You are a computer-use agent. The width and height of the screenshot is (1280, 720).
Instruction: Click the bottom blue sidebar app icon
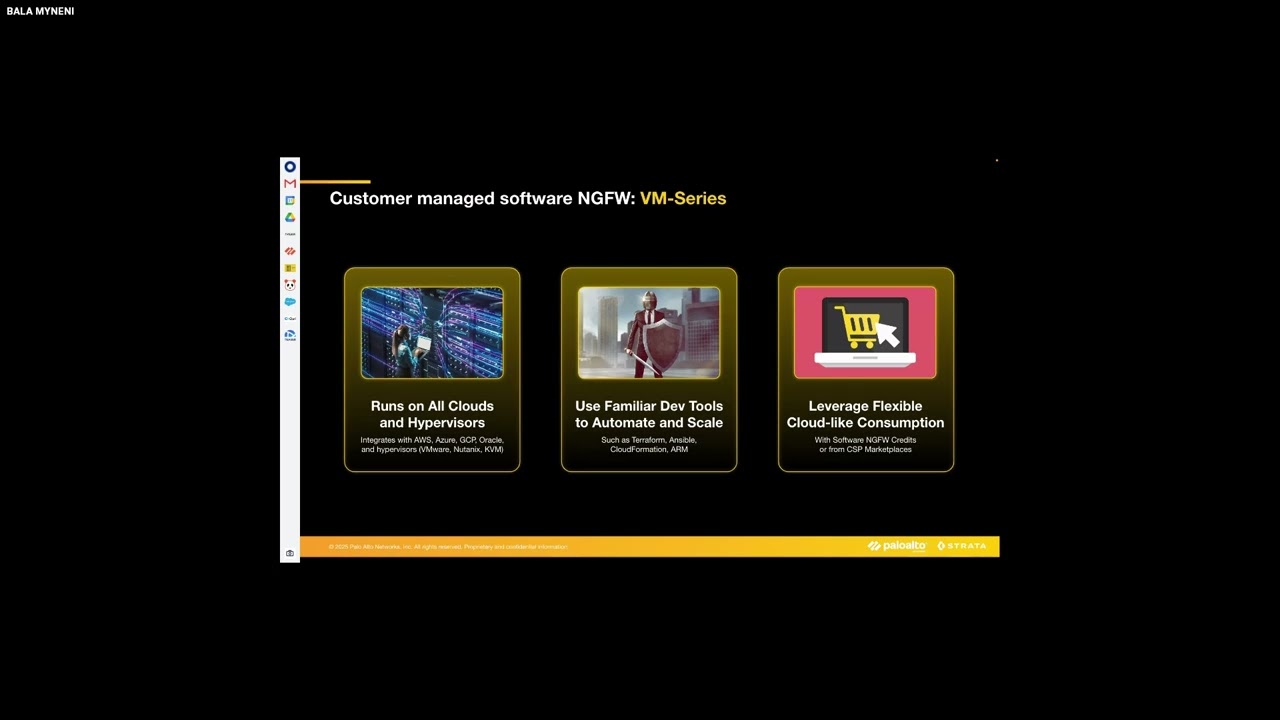point(290,336)
